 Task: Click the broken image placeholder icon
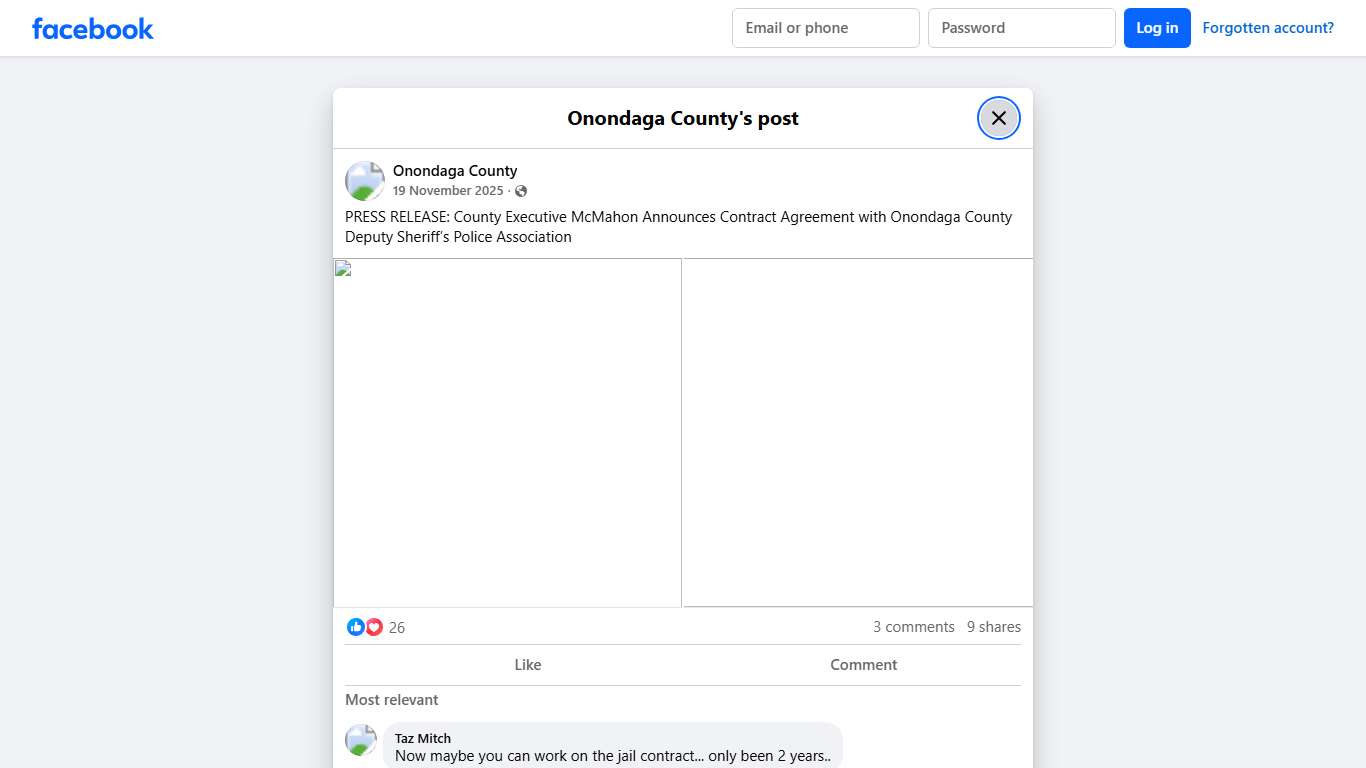point(342,267)
